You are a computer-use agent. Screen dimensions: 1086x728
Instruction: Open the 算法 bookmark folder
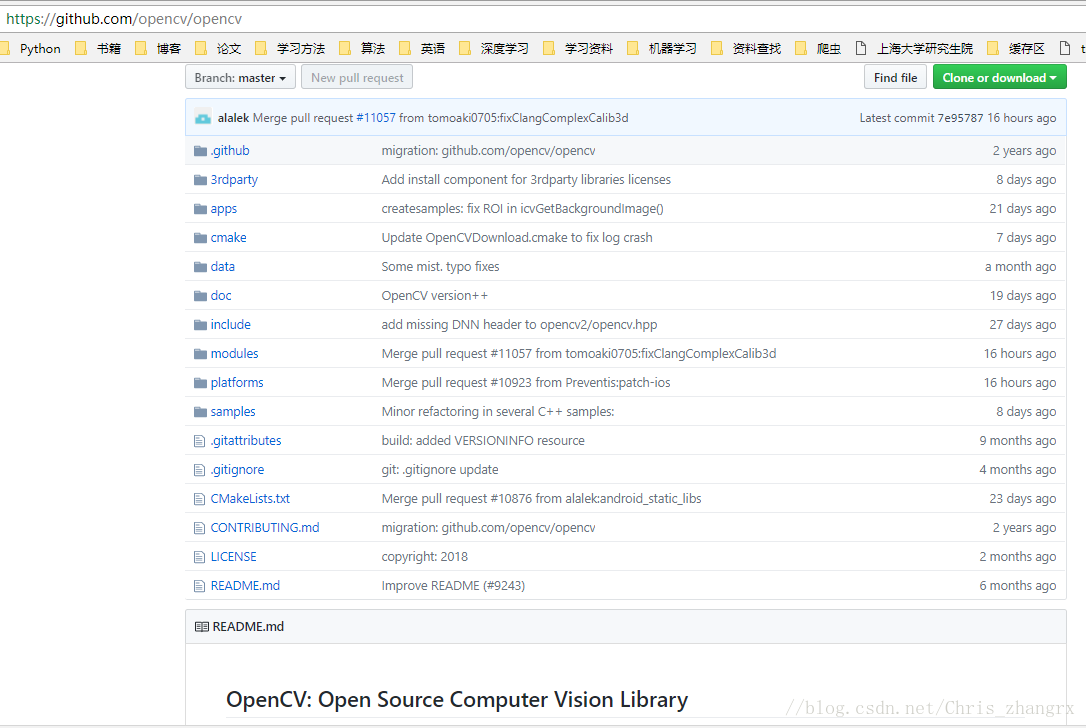click(364, 48)
